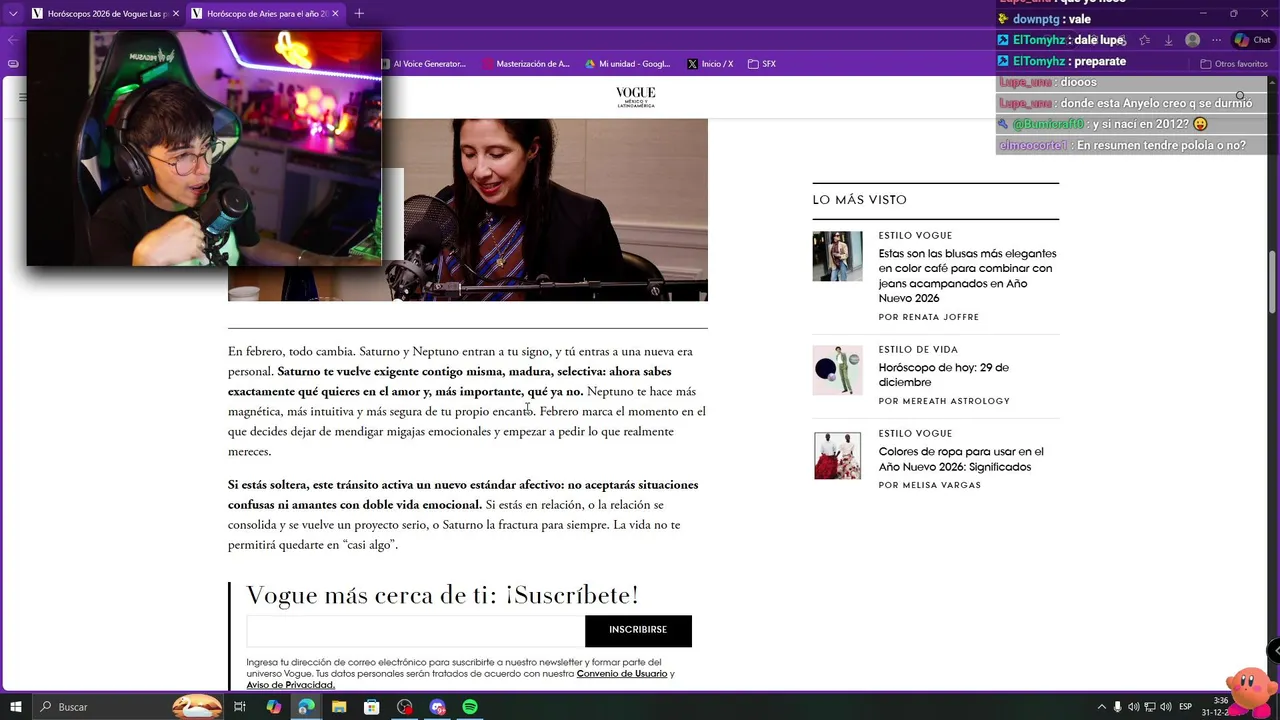Click the microphone tray icon

point(1118,707)
